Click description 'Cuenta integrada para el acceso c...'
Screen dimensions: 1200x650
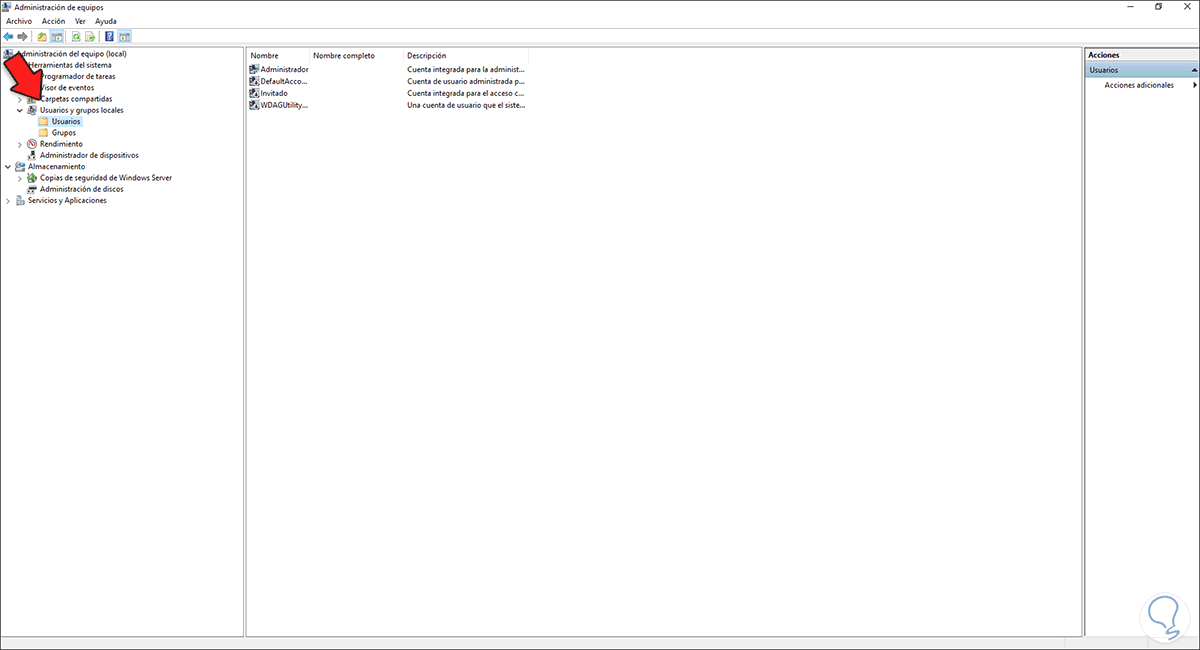(x=466, y=93)
